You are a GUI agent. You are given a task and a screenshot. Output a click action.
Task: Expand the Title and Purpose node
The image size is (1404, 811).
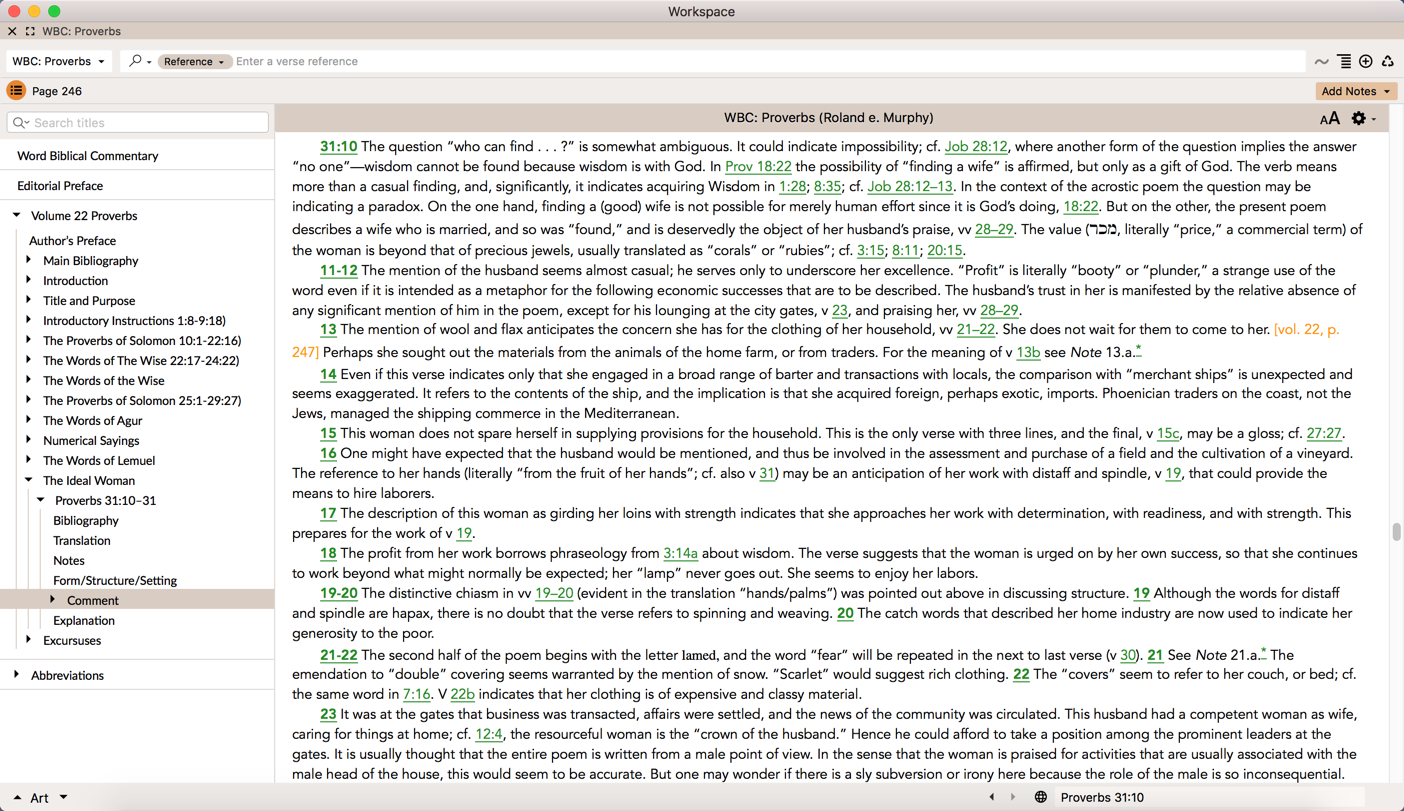[29, 300]
